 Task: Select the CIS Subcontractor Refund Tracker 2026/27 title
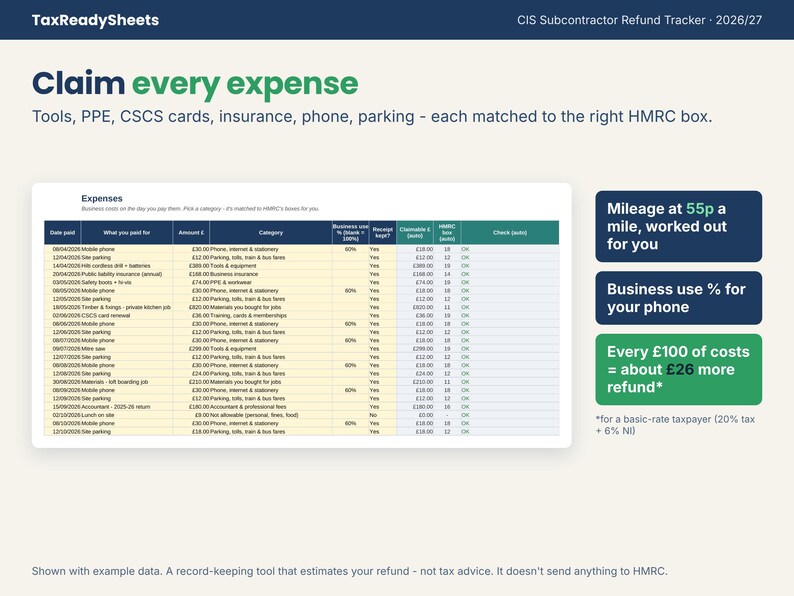[x=639, y=20]
